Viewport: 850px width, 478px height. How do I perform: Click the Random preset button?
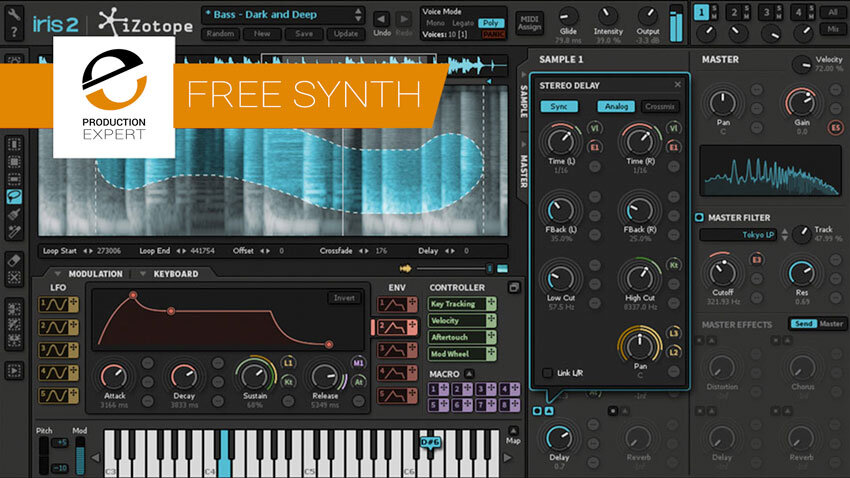[x=220, y=34]
